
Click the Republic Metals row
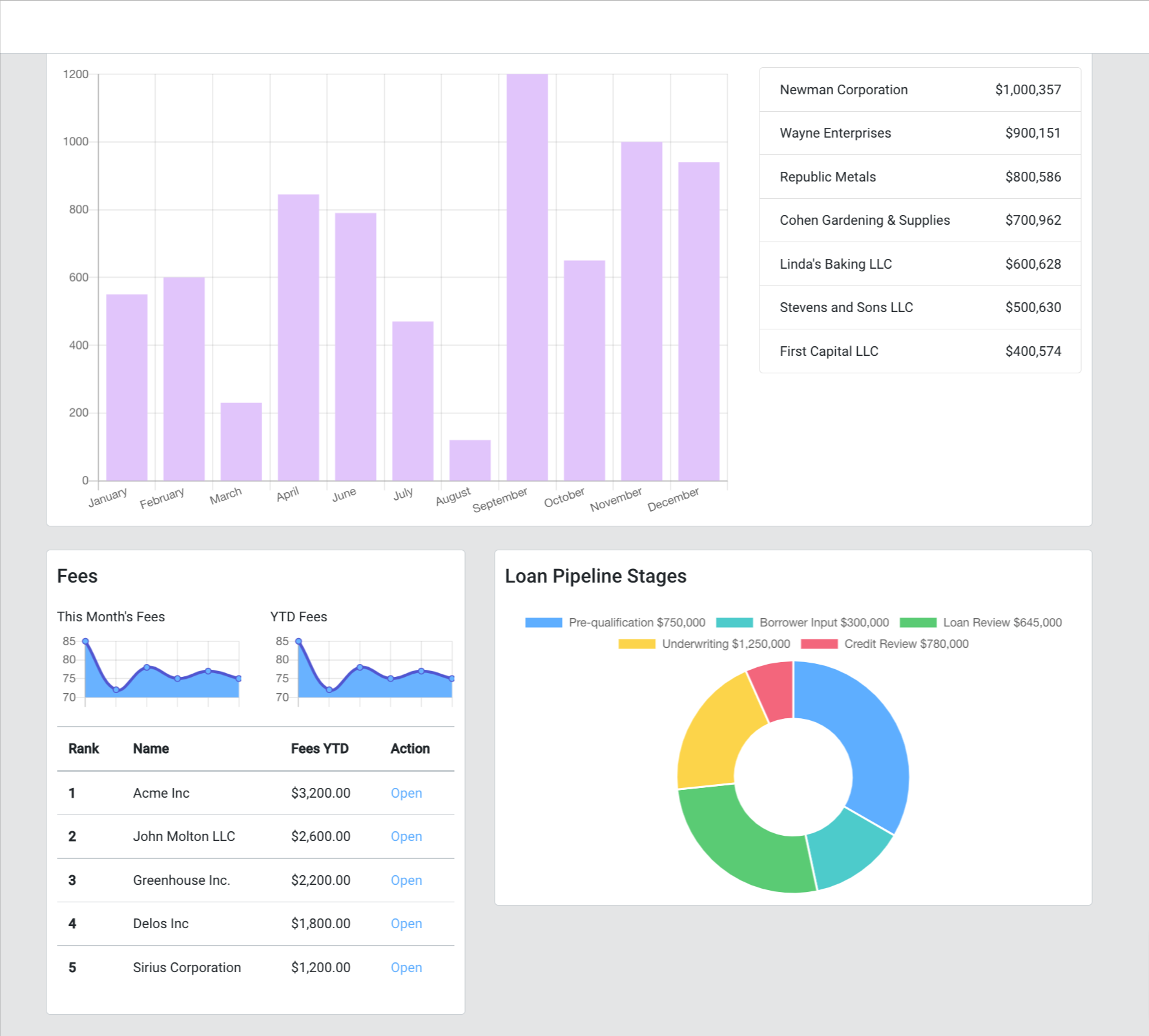920,177
